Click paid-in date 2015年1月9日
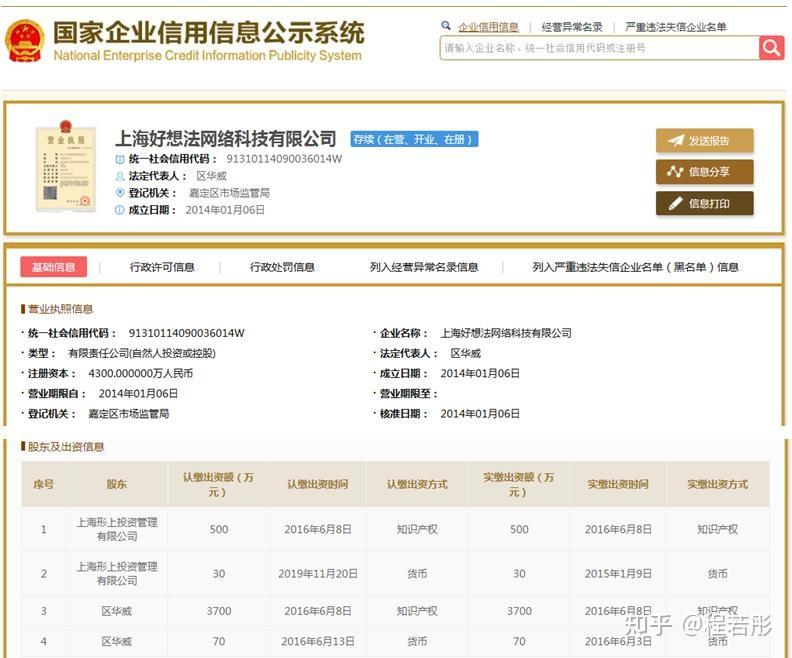This screenshot has height=658, width=792. pos(618,574)
